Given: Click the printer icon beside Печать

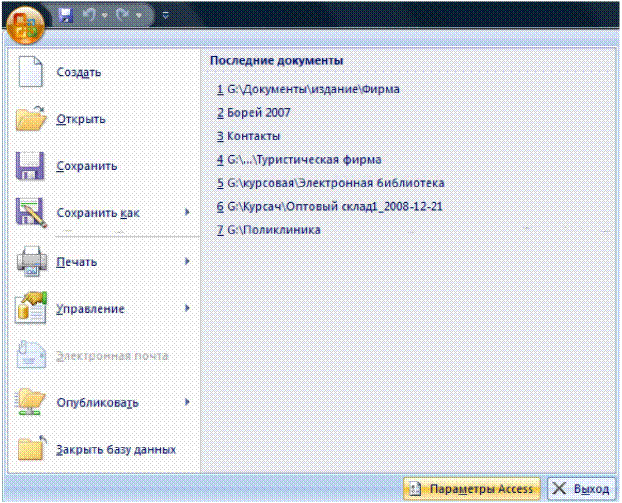Looking at the screenshot, I should pyautogui.click(x=31, y=261).
